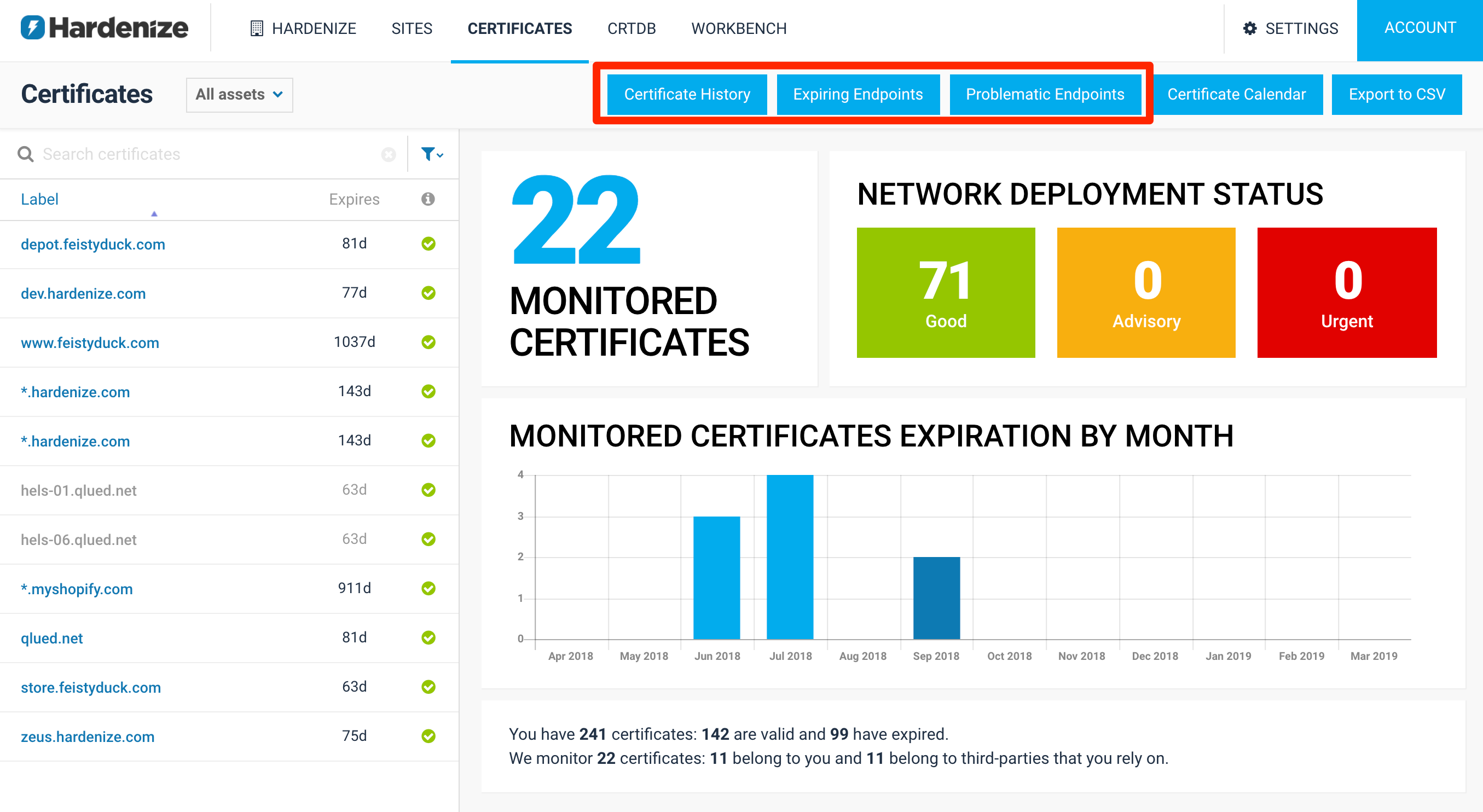Click Export to CSV
Screen dimensions: 1483x812
(1397, 94)
